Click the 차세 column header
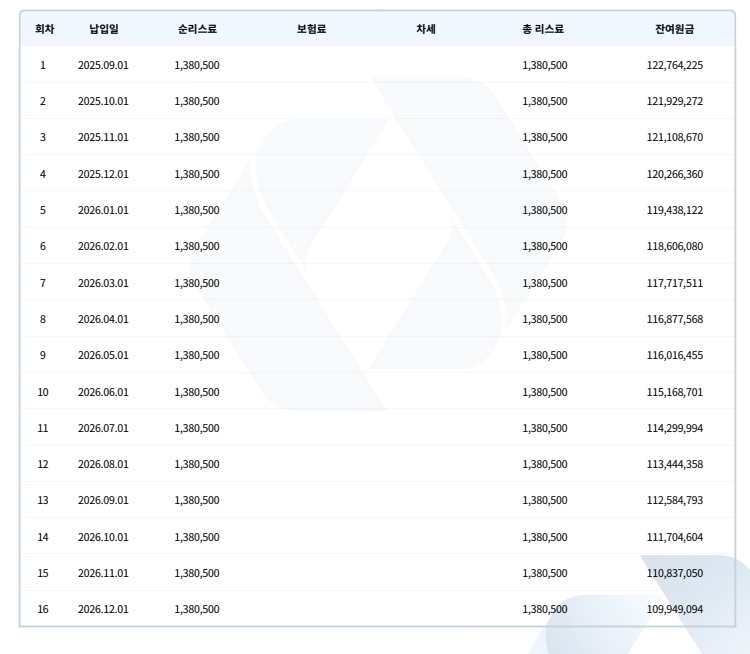 tap(426, 29)
